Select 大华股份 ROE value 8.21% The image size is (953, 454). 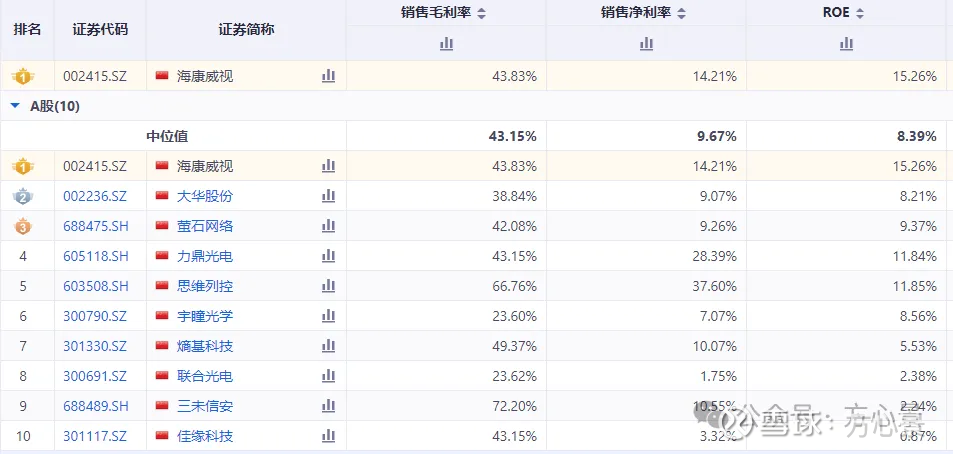coord(918,196)
